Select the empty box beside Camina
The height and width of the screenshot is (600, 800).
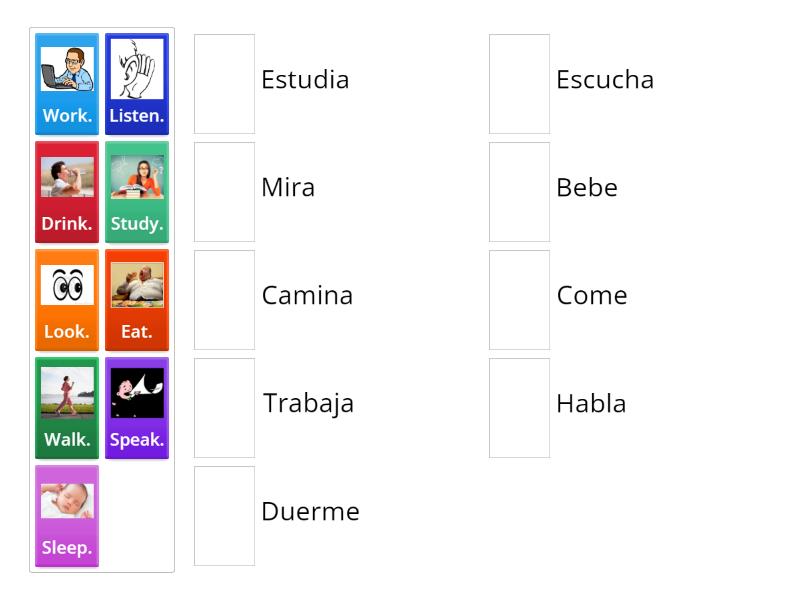pos(224,300)
